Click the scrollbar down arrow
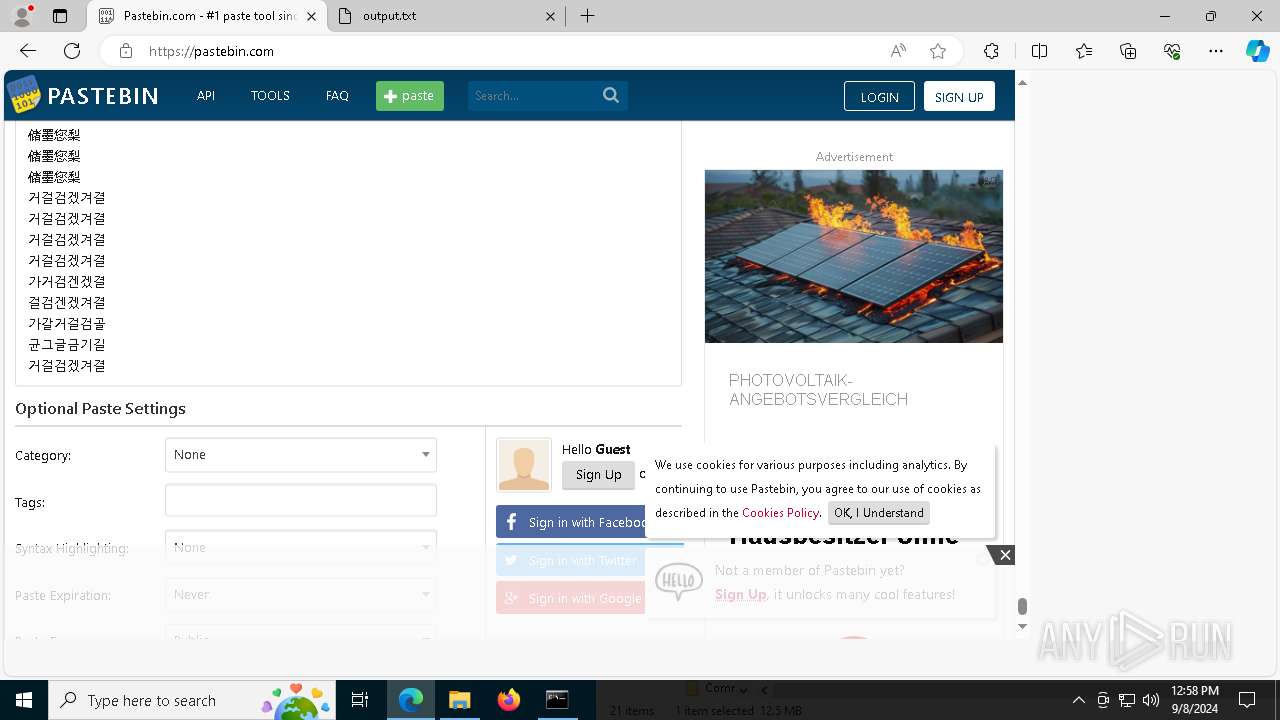 (x=1022, y=627)
